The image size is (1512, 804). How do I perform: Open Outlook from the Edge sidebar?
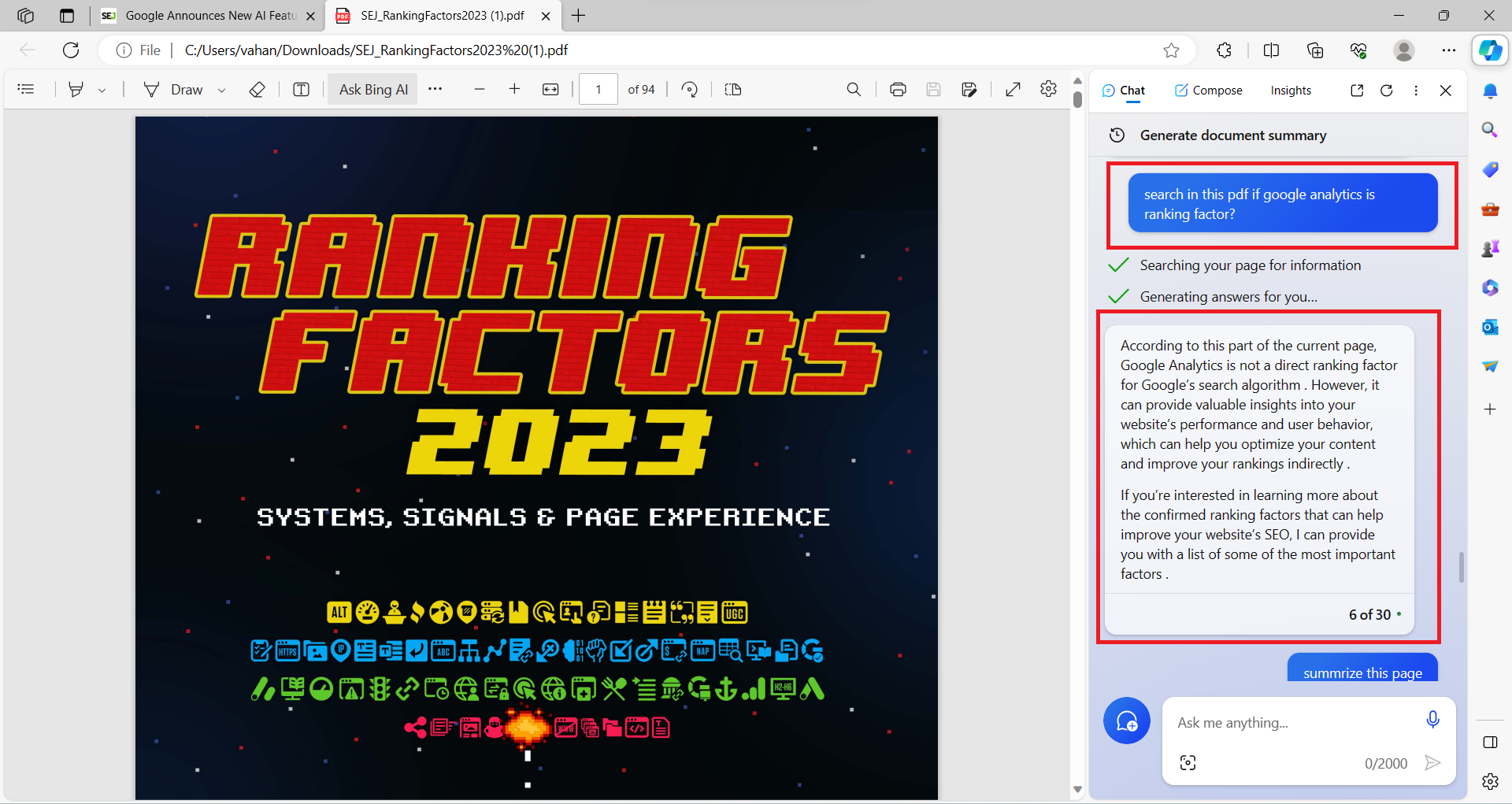coord(1491,327)
